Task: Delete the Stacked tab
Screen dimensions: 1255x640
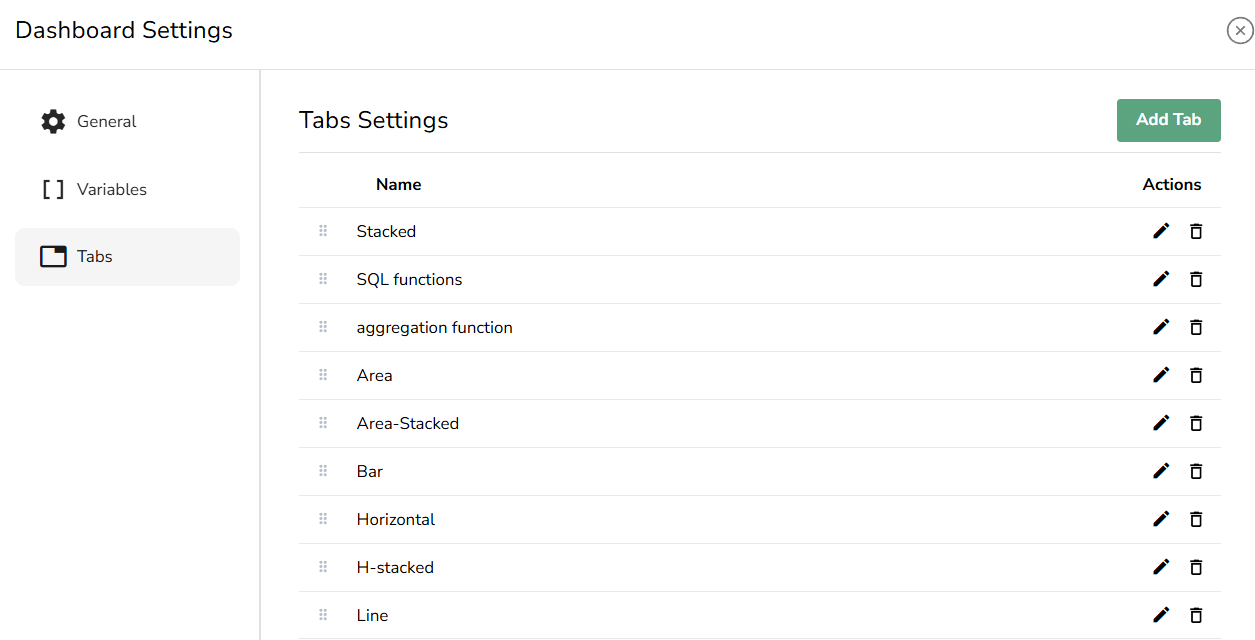Action: 1196,231
